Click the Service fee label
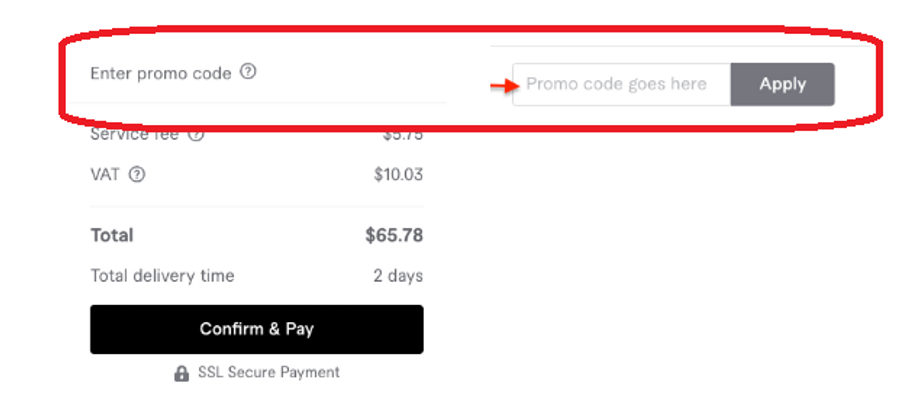 pos(134,134)
